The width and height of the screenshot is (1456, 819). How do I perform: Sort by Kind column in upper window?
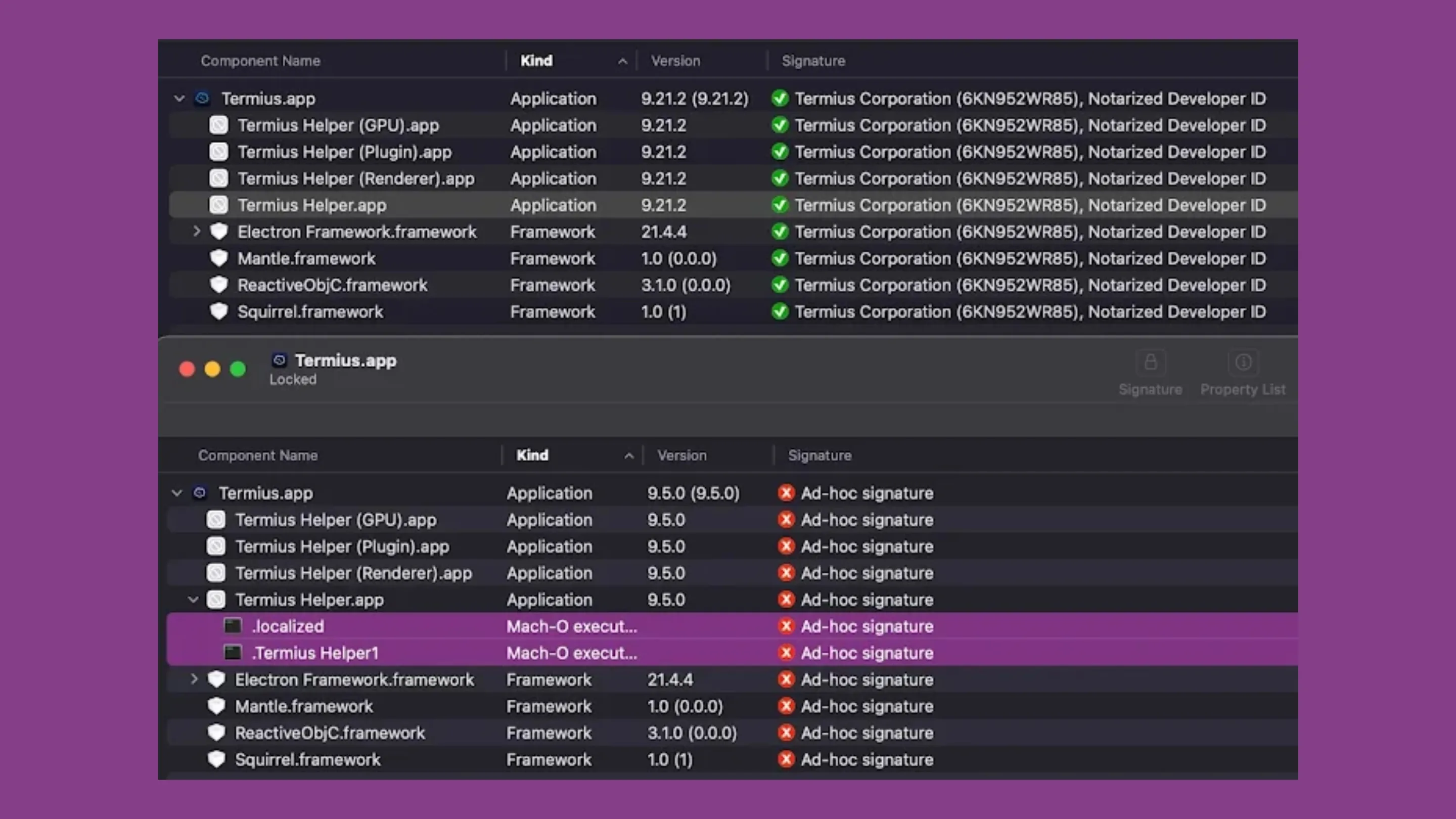point(571,61)
